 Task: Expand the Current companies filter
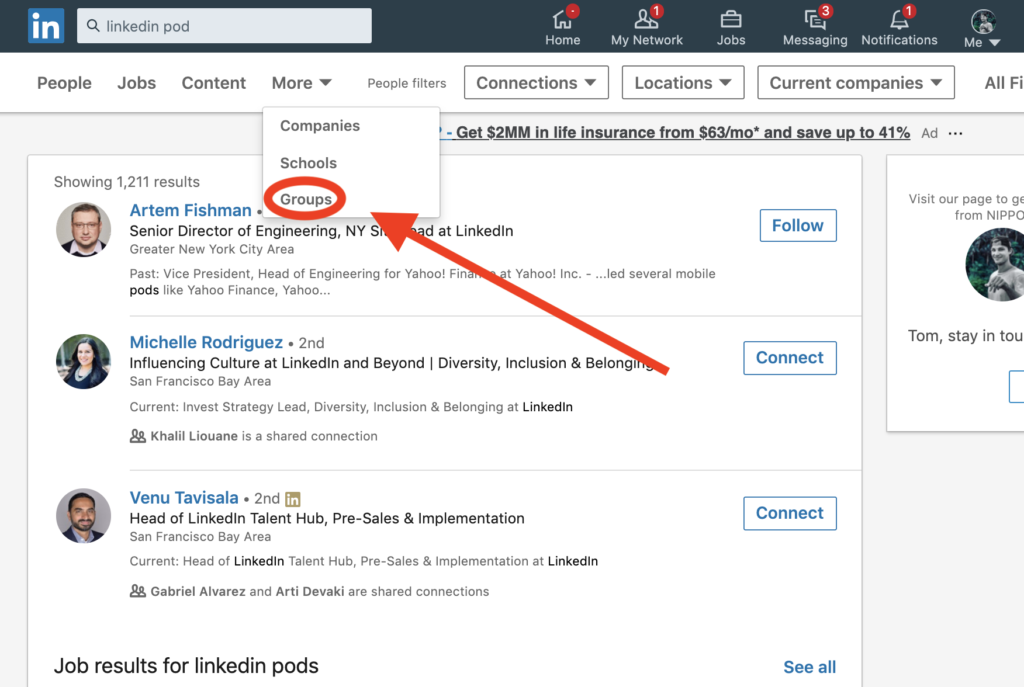(x=856, y=82)
